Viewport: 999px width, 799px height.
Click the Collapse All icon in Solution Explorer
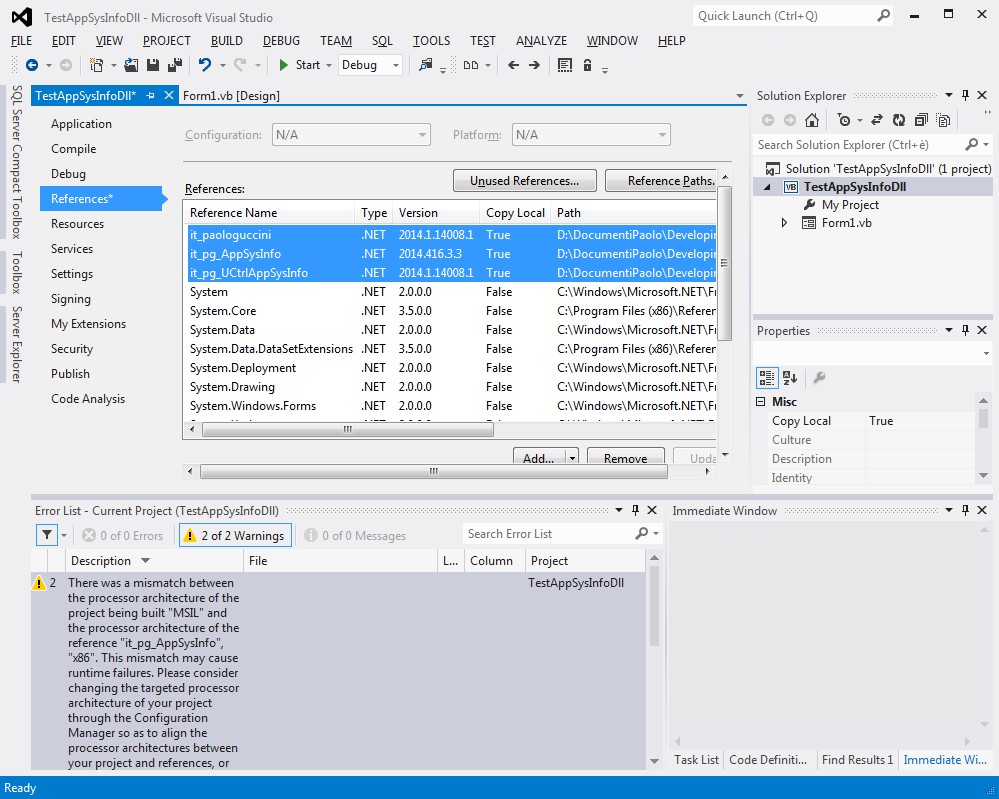pos(921,120)
